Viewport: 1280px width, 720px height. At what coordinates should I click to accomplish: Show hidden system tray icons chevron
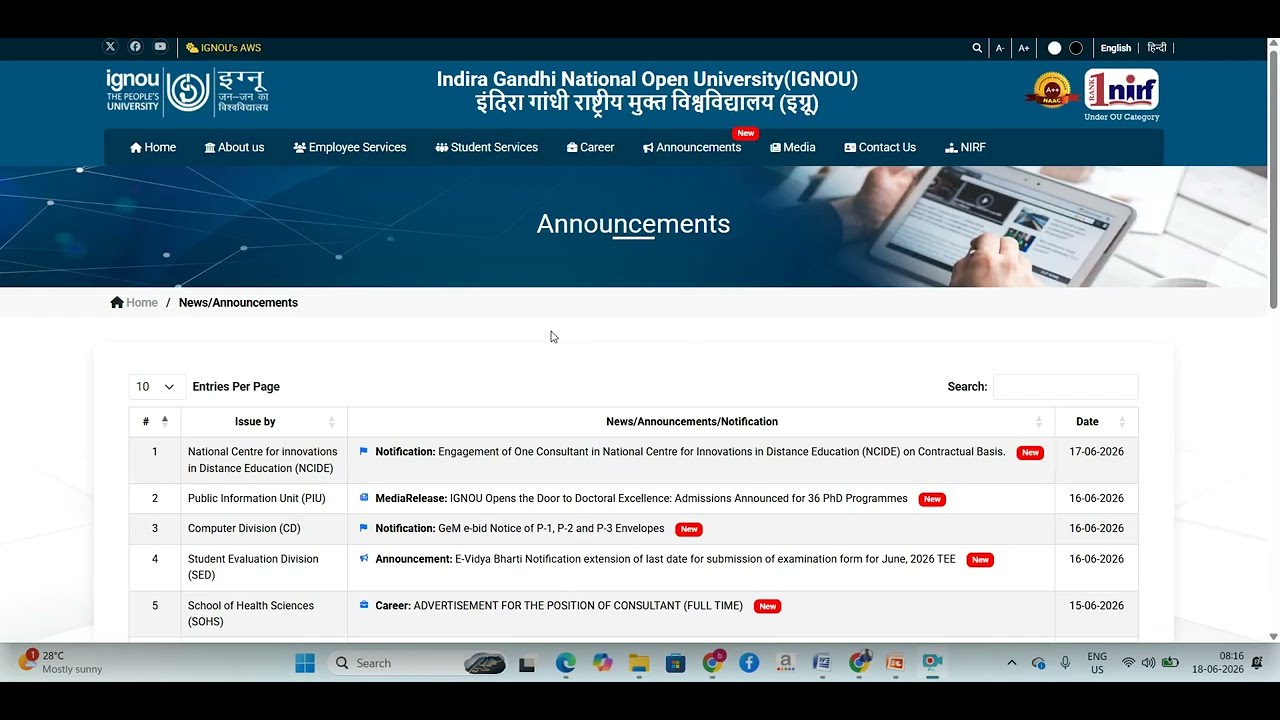(x=1011, y=663)
